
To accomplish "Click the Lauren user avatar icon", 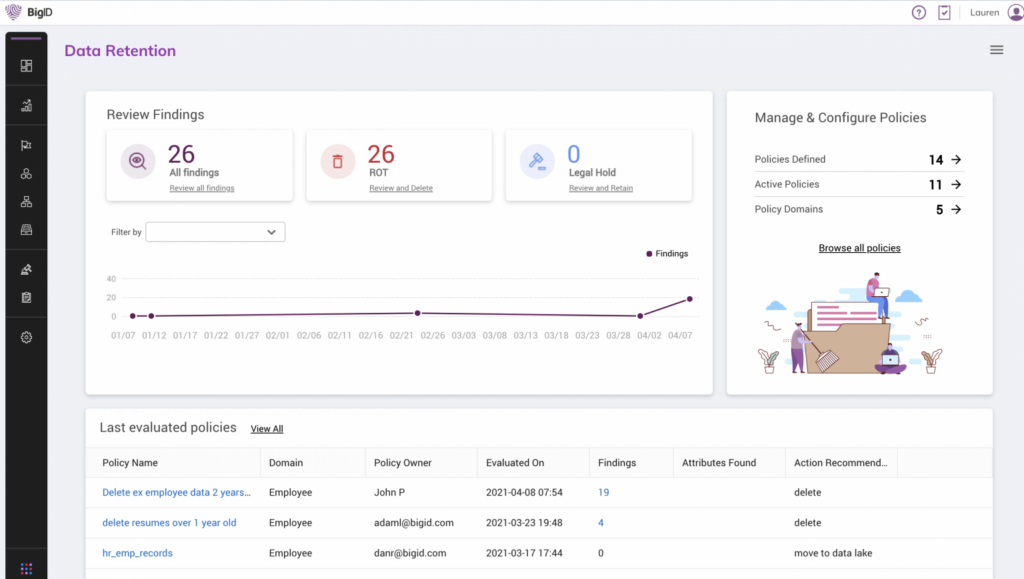I will click(1015, 13).
